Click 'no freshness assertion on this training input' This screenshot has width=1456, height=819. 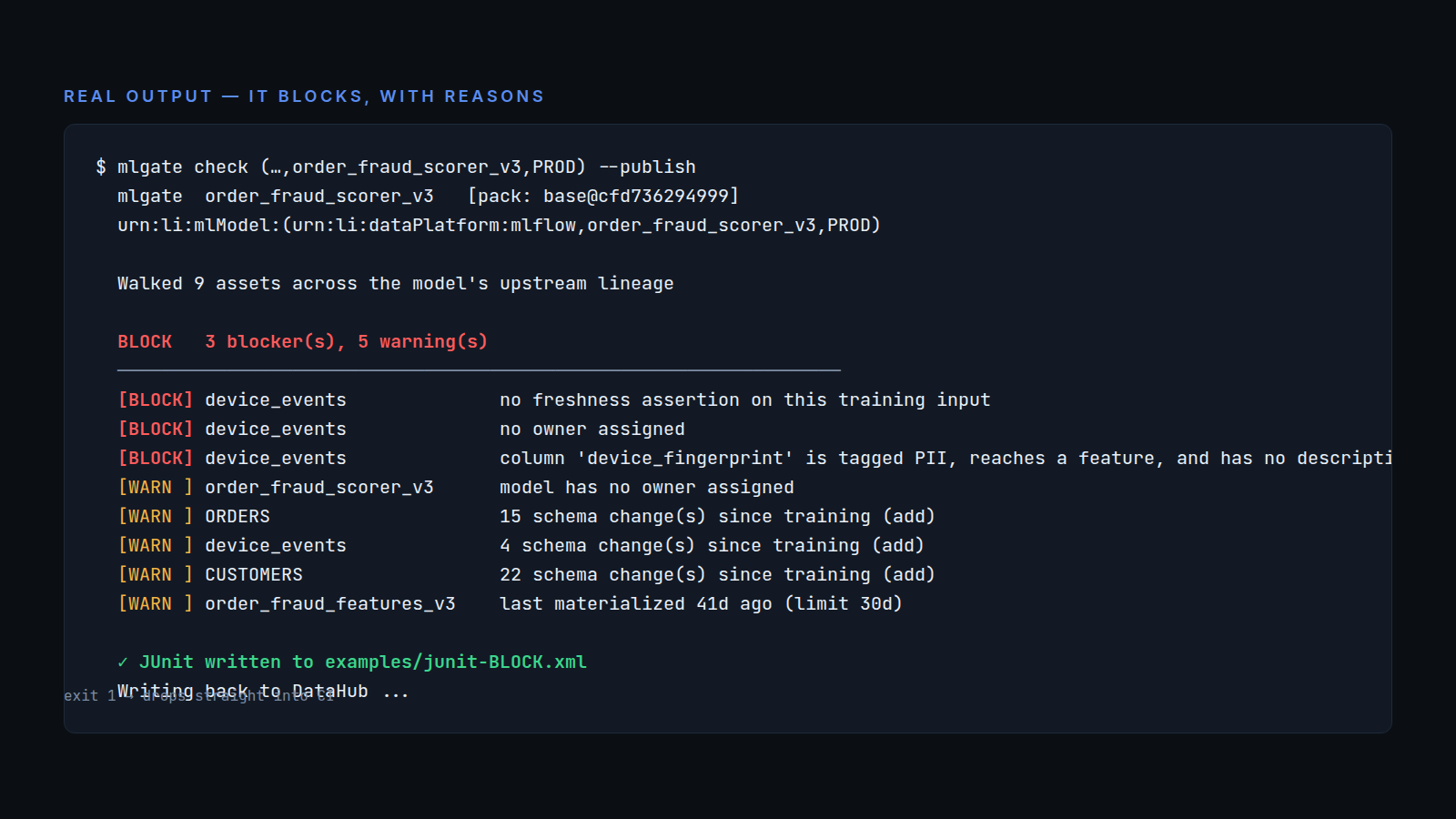click(745, 400)
